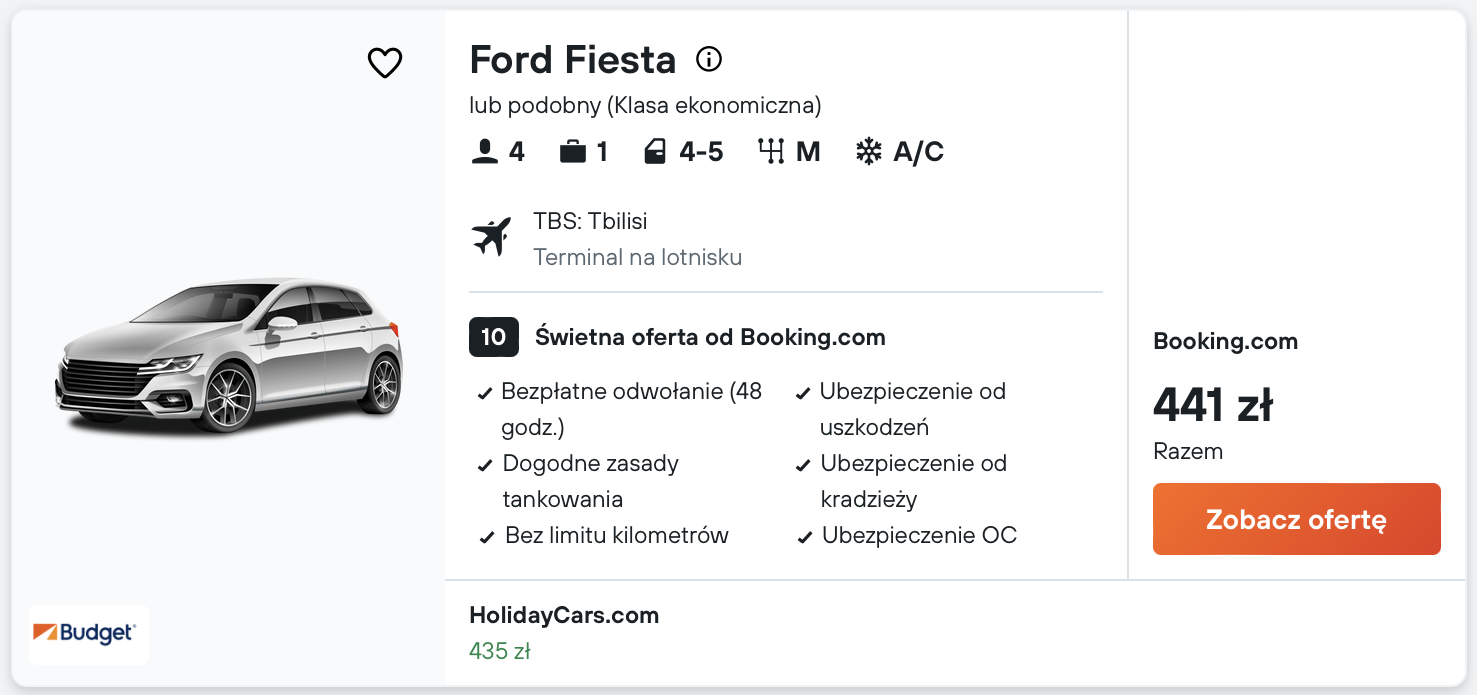Screen dimensions: 1477x695
Task: Click the silver car thumbnail image
Action: tap(229, 355)
